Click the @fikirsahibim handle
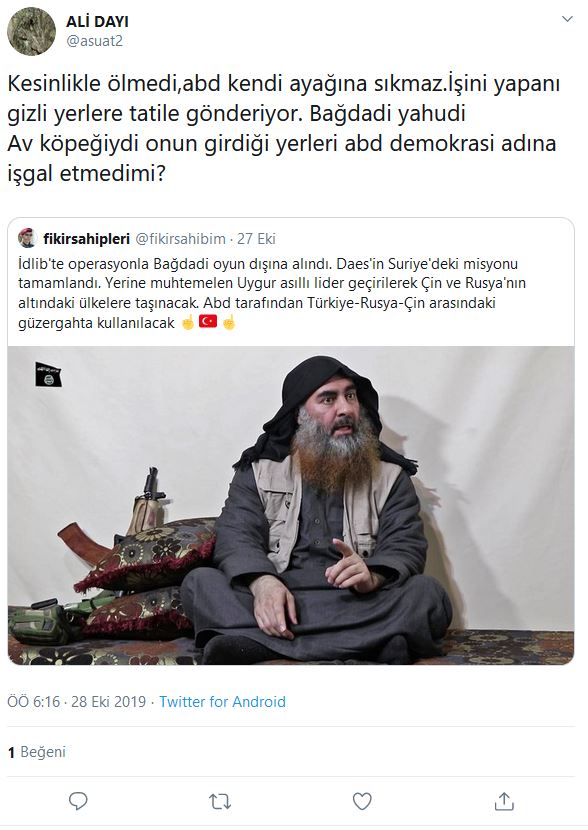 pos(180,239)
